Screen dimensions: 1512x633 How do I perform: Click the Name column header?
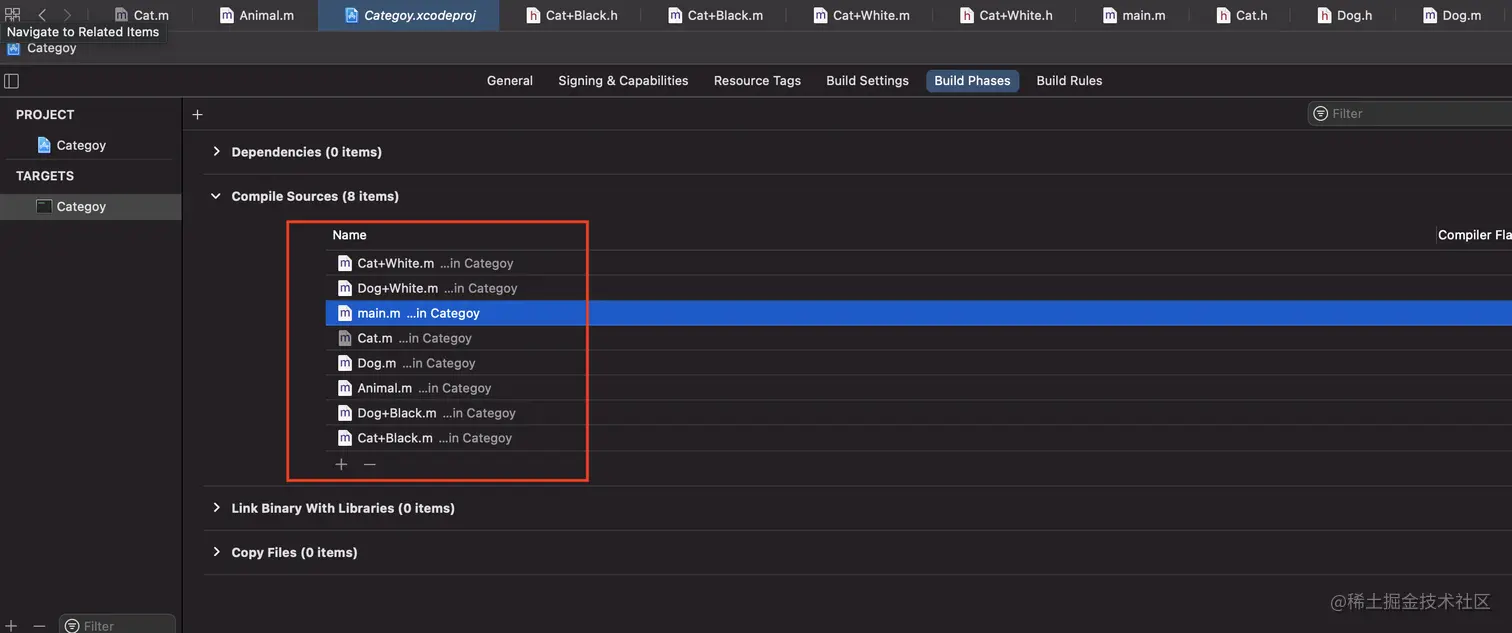349,235
